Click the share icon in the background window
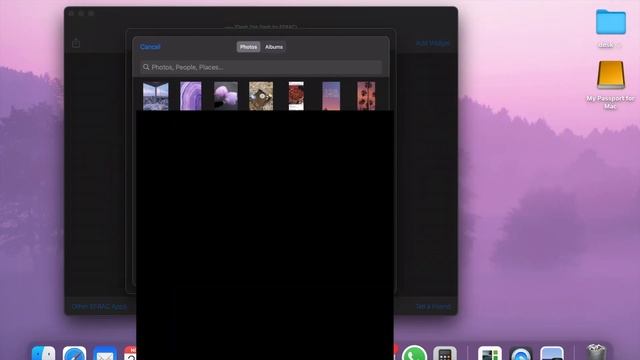 click(76, 43)
